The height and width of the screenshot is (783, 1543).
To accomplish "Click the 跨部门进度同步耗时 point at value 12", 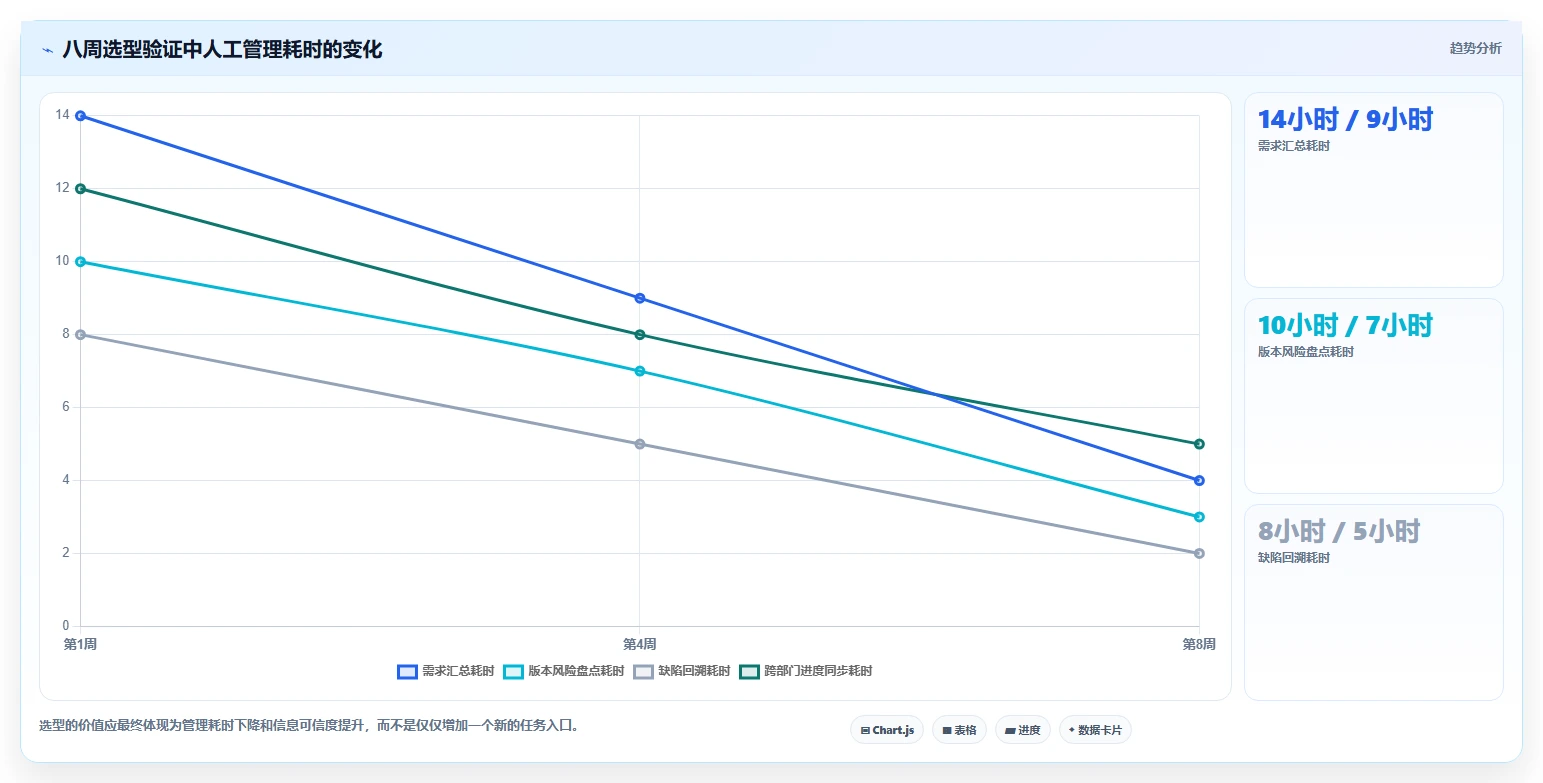I will (x=80, y=189).
